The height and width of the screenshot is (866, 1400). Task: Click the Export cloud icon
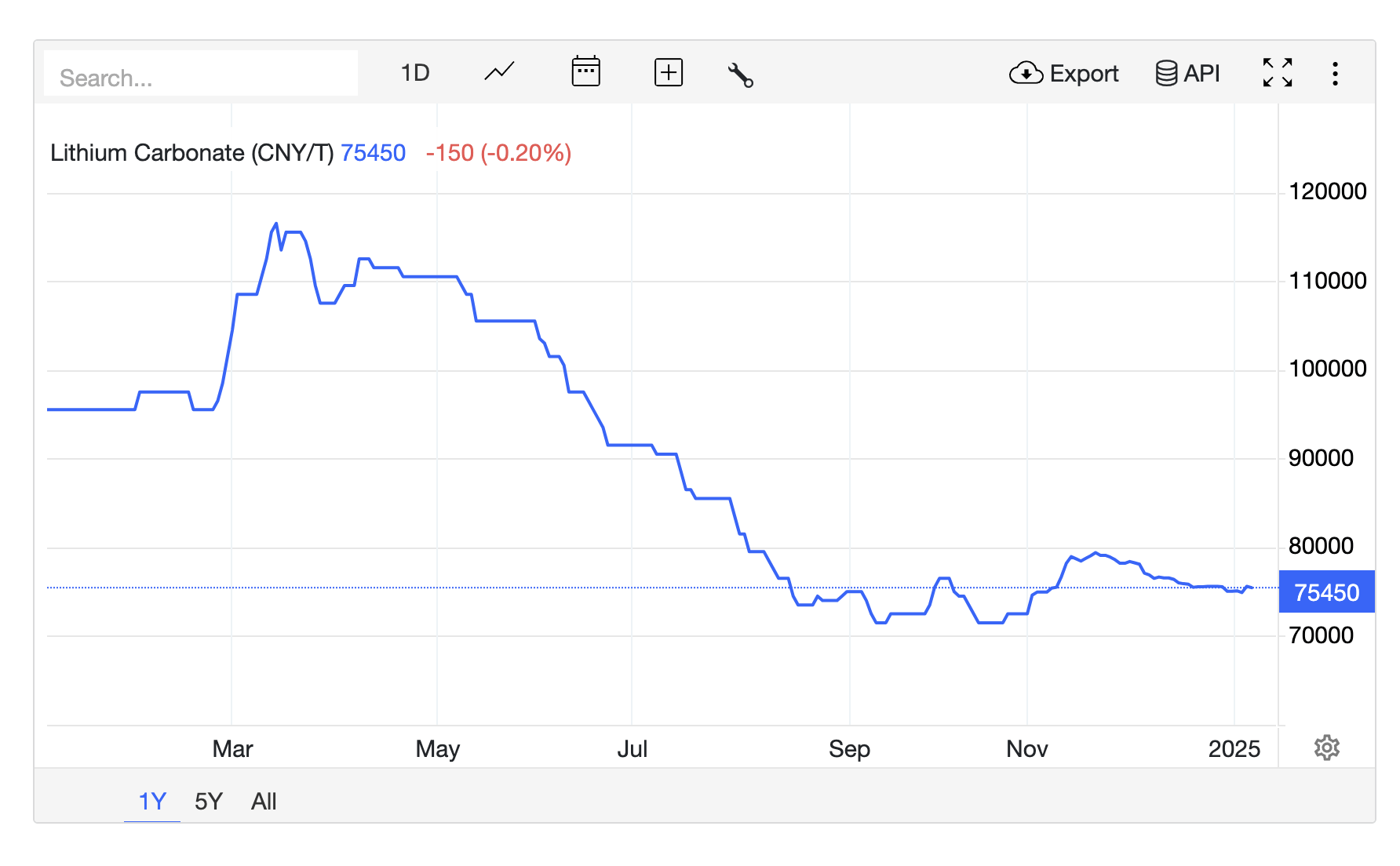(x=1026, y=73)
